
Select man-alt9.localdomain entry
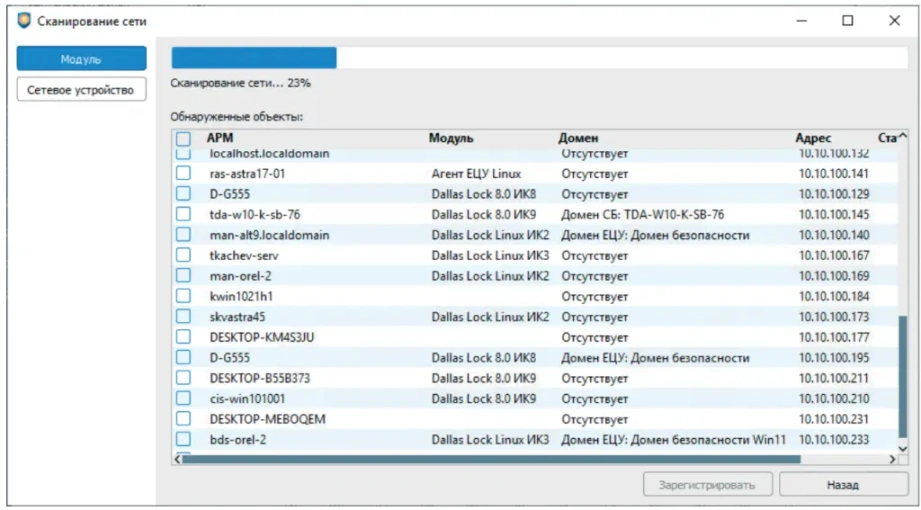269,235
